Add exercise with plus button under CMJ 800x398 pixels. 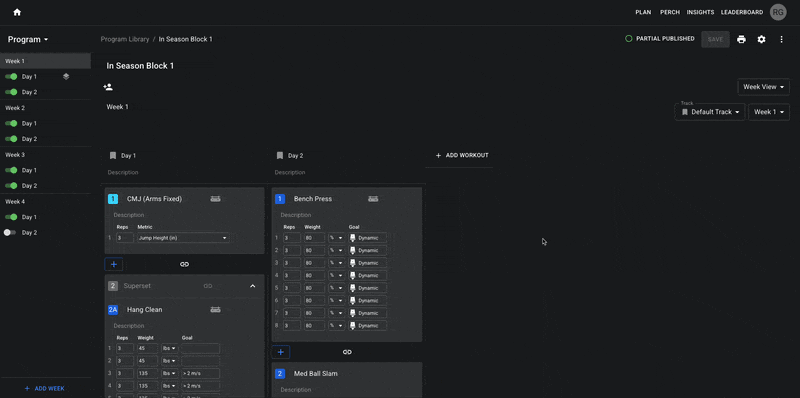tap(114, 264)
